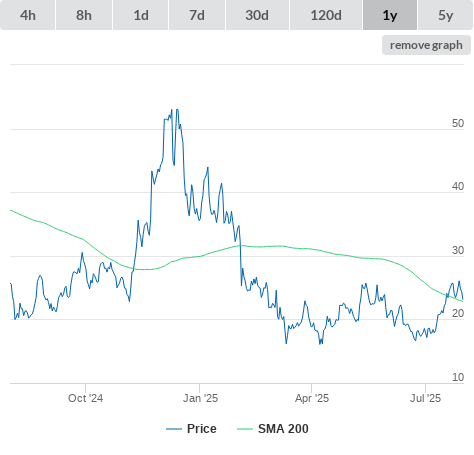Switch chart to 5y range

click(x=446, y=15)
